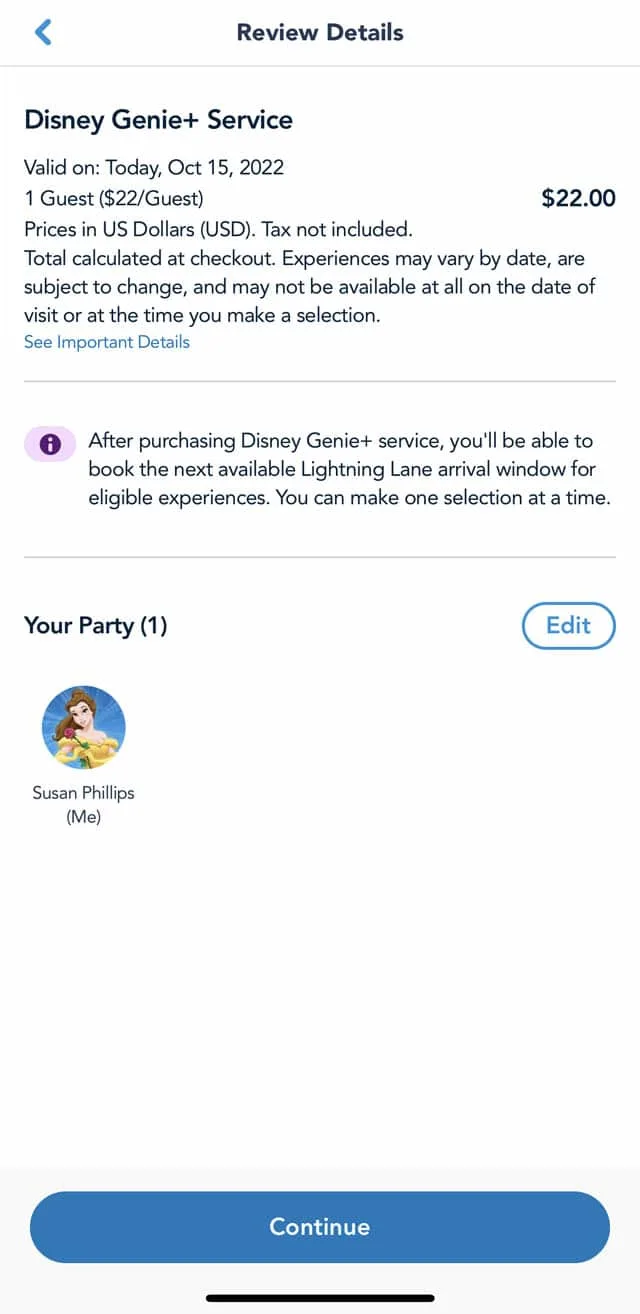Tap the Prices in US Dollars notice
This screenshot has width=640, height=1314.
[218, 229]
